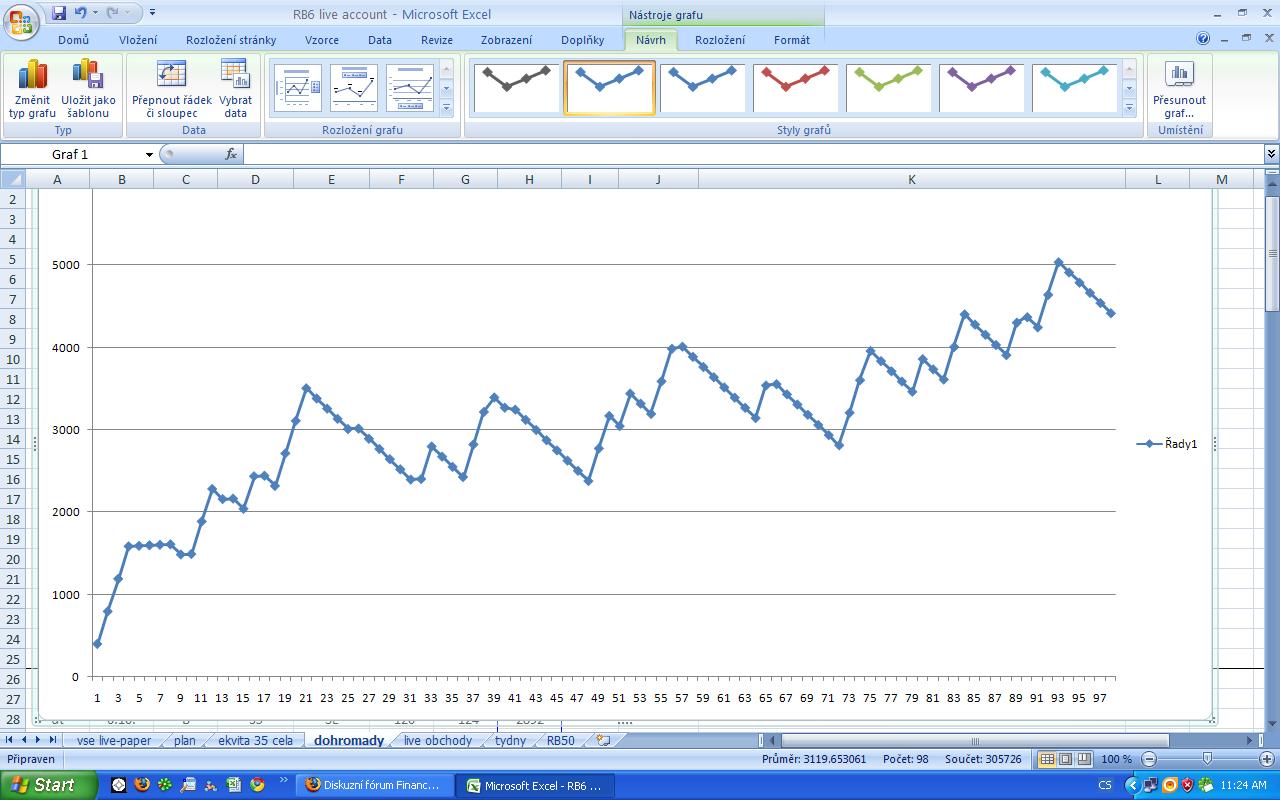Launch Firefox from Quick Launch
Viewport: 1280px width, 800px height.
point(142,785)
